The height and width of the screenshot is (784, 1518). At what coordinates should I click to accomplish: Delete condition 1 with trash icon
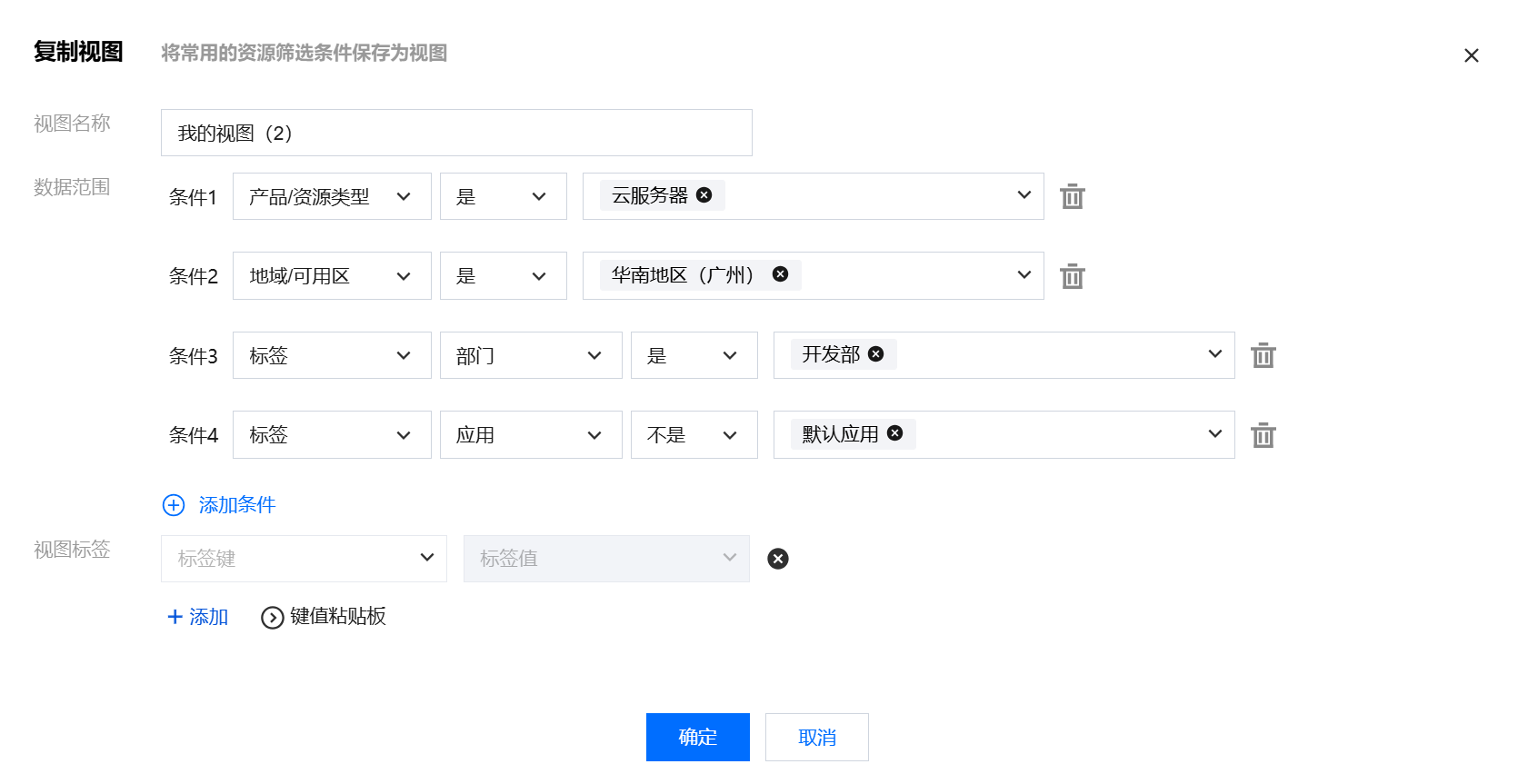point(1073,196)
